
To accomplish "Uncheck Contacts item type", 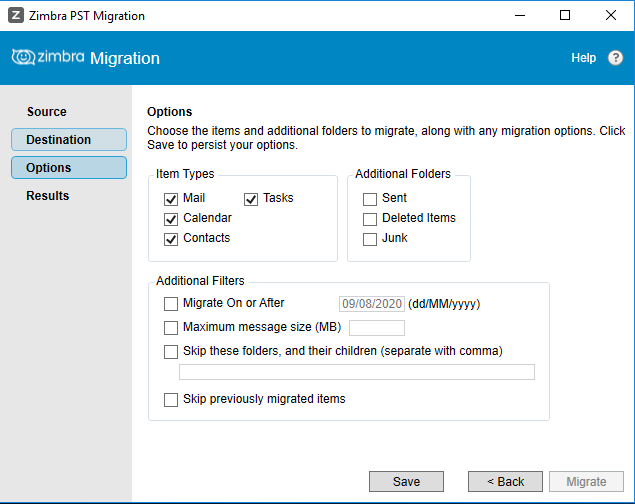I will (171, 239).
